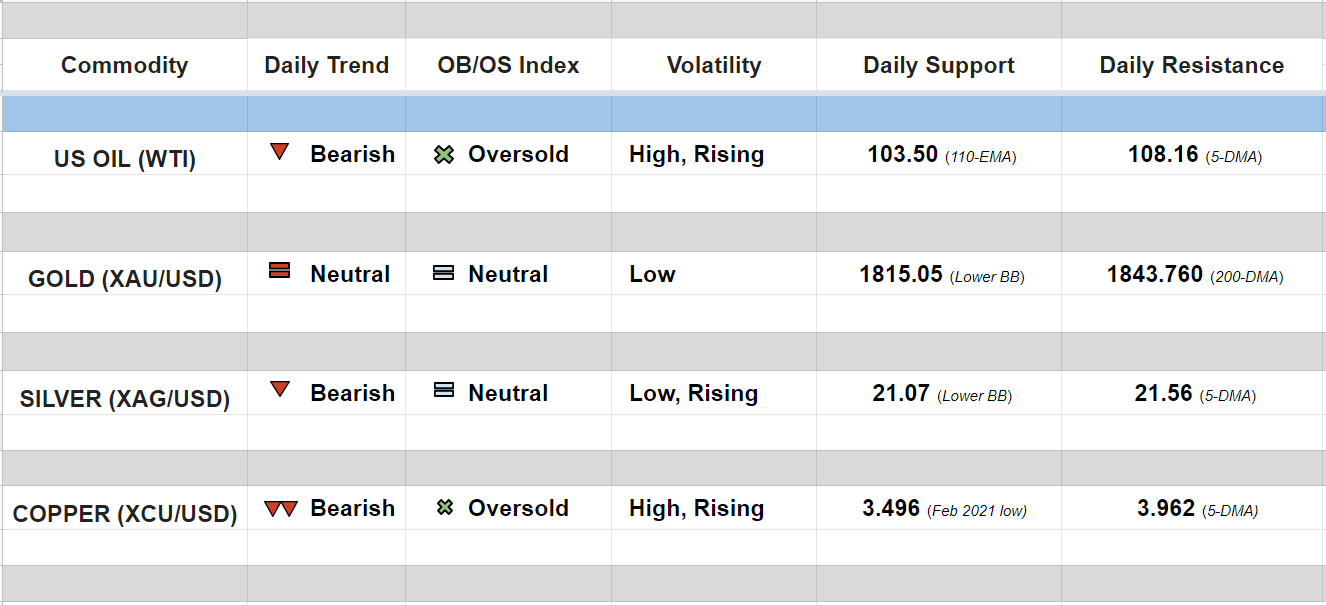The width and height of the screenshot is (1326, 605).
Task: Select the Daily Trend column header
Action: click(x=326, y=65)
